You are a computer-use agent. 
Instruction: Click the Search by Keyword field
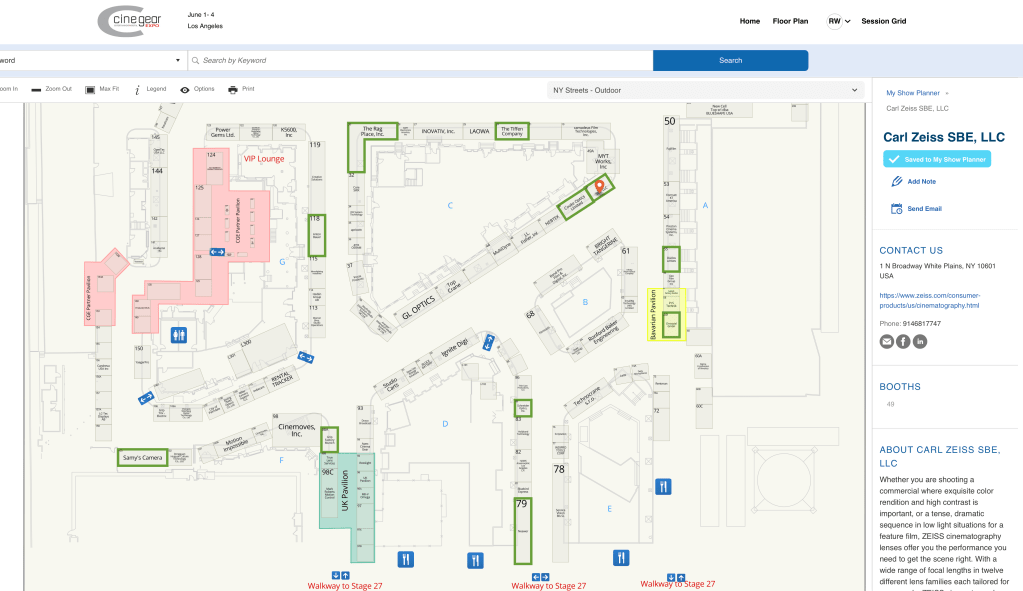(420, 60)
